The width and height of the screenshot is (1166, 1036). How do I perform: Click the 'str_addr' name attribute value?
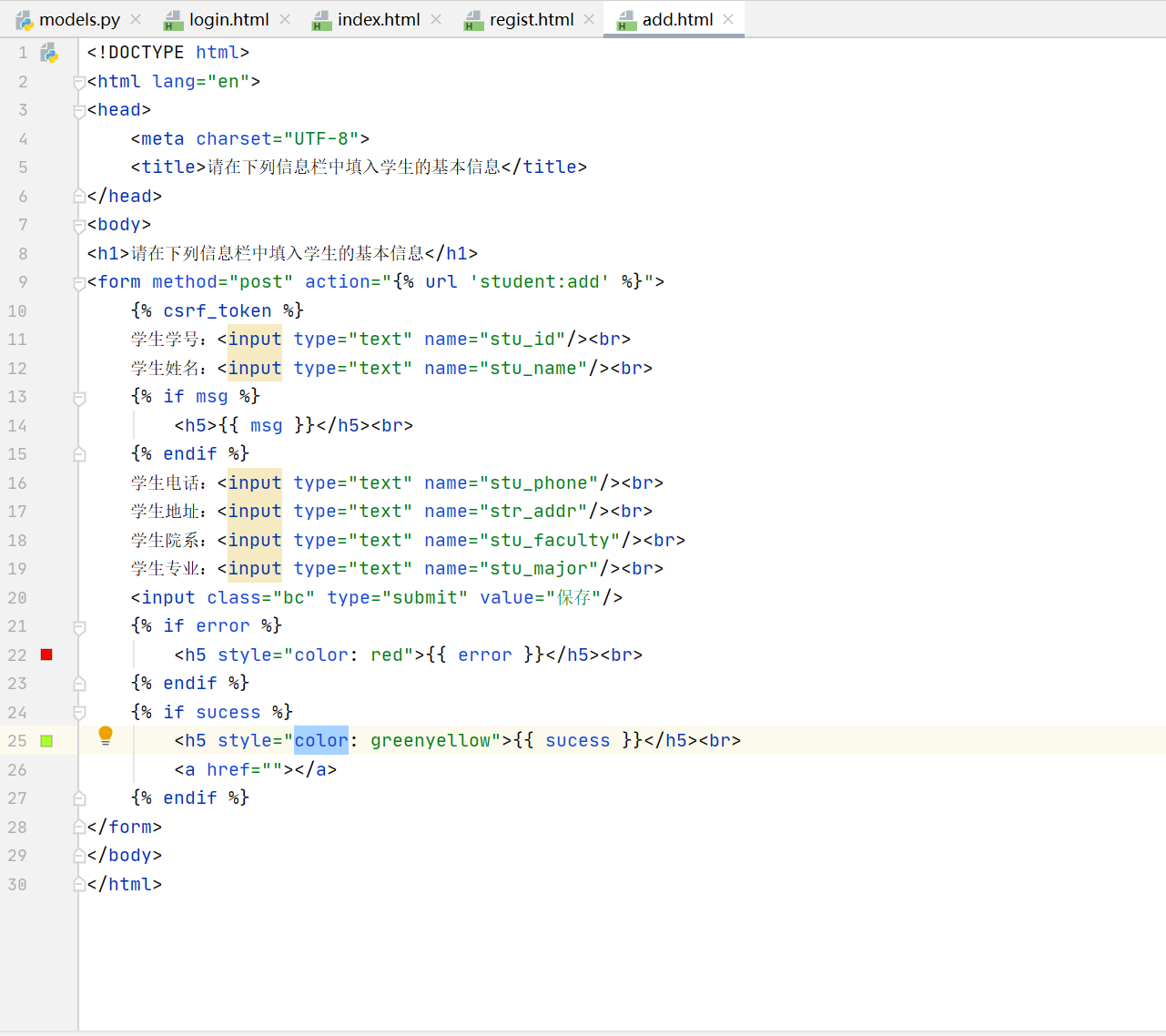[533, 512]
